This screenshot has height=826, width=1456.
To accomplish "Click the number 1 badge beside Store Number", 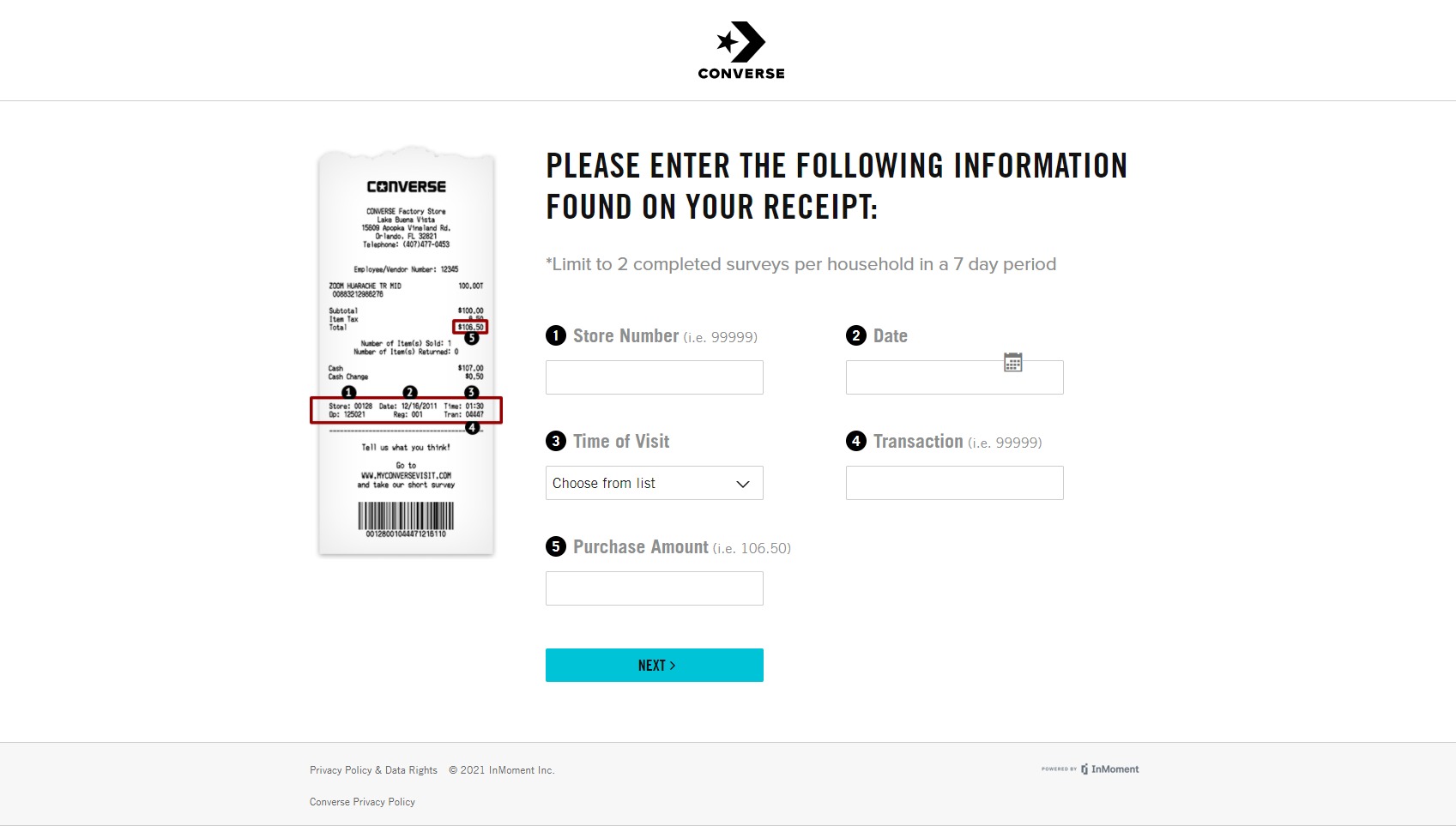I will pos(556,335).
